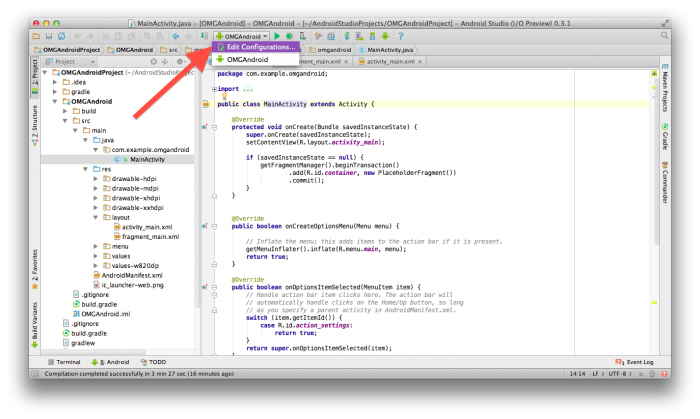Open the Event Log
The image size is (700, 419).
tap(634, 362)
